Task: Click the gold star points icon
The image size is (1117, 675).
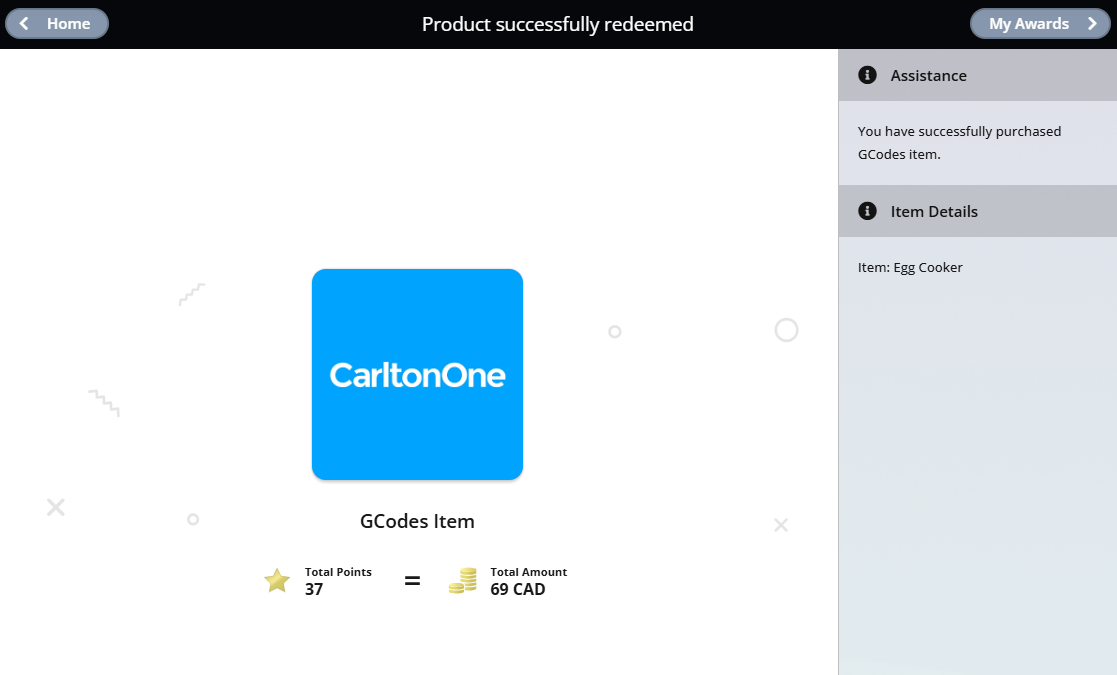Action: tap(277, 580)
